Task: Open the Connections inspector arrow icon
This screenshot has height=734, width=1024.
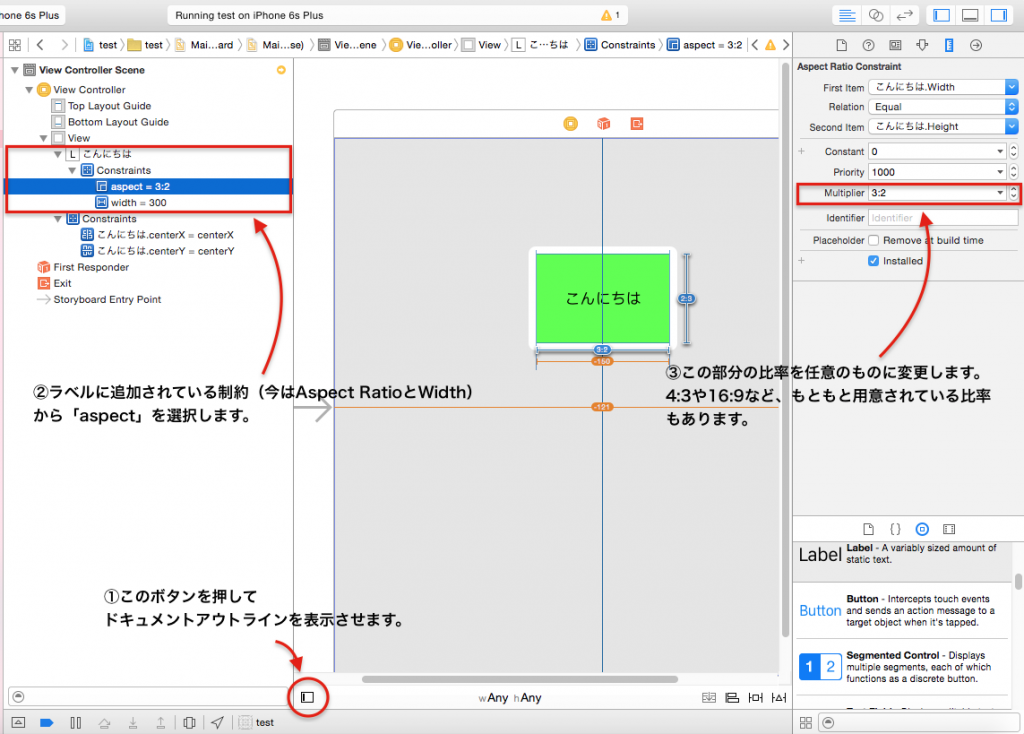Action: [976, 45]
